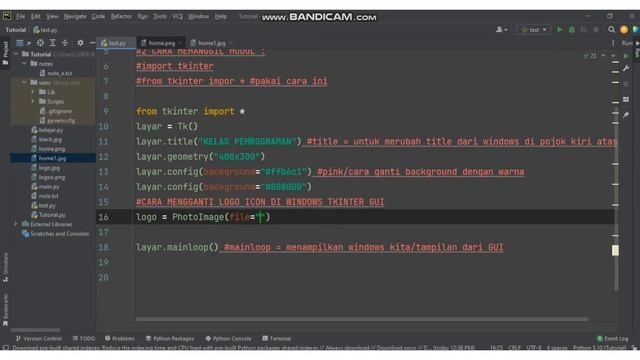The height and width of the screenshot is (360, 640).
Task: Select black.jpg in project tree
Action: [x=47, y=139]
